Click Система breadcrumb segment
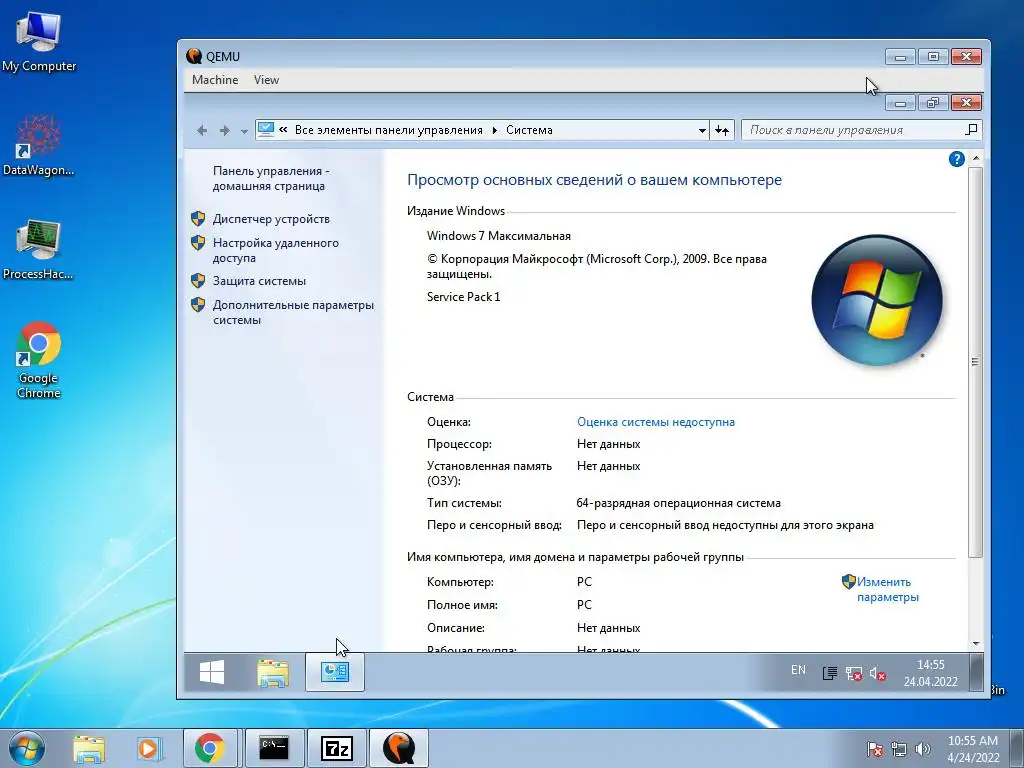 click(529, 130)
